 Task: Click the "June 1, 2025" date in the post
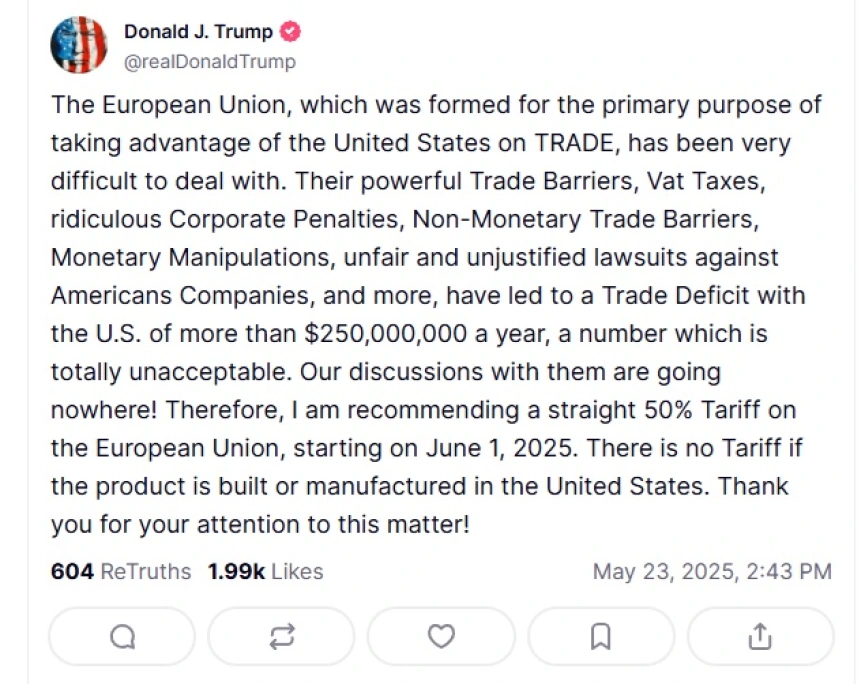coord(501,448)
